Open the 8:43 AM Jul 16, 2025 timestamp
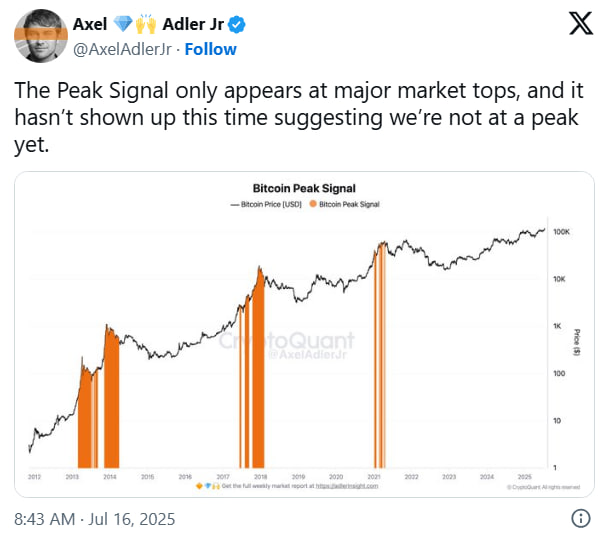Screen dimensions: 600x539 click(95, 519)
